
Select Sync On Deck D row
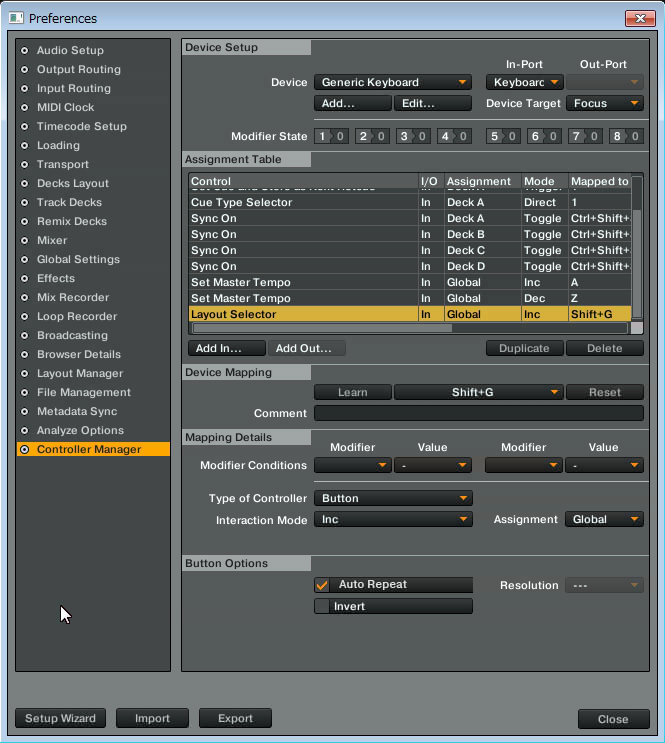tap(410, 266)
